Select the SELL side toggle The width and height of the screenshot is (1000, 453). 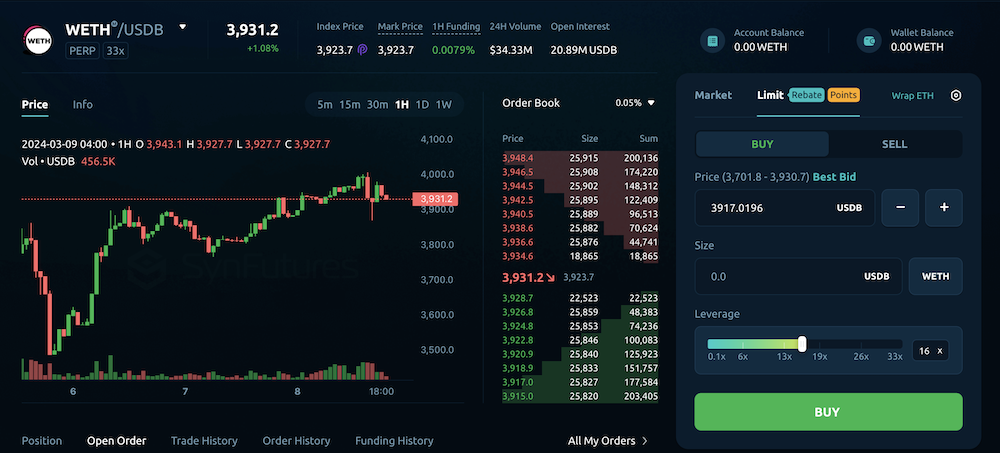(894, 144)
